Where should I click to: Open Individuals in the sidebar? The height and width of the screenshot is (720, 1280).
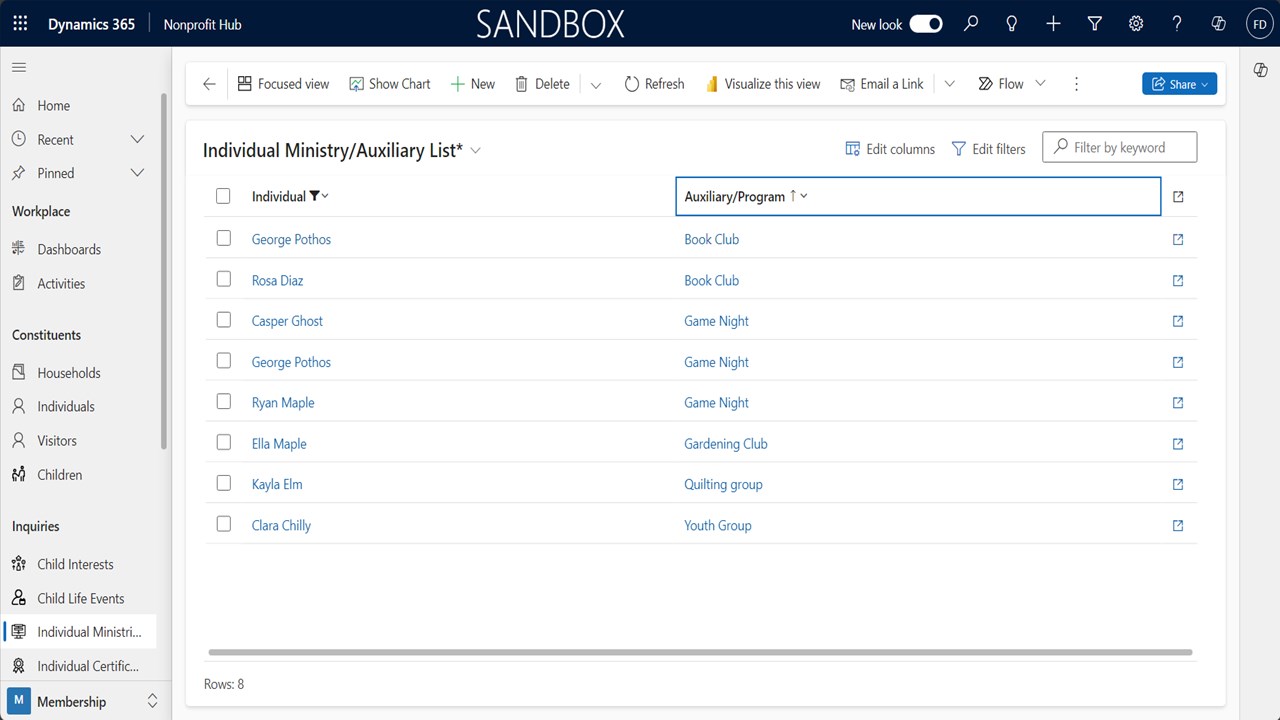pyautogui.click(x=66, y=406)
